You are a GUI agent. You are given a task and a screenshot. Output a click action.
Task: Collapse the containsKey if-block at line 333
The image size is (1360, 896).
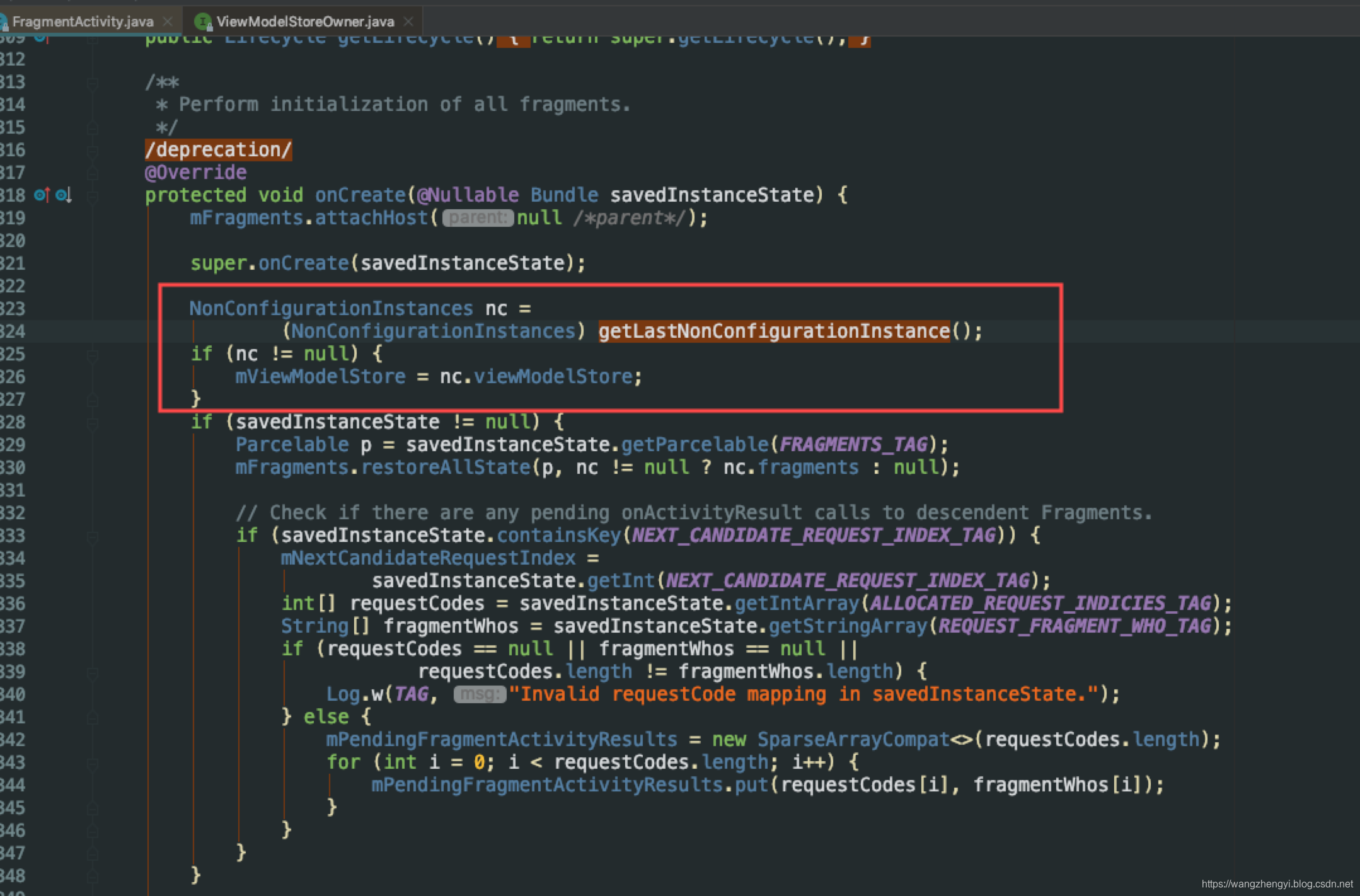coord(93,536)
